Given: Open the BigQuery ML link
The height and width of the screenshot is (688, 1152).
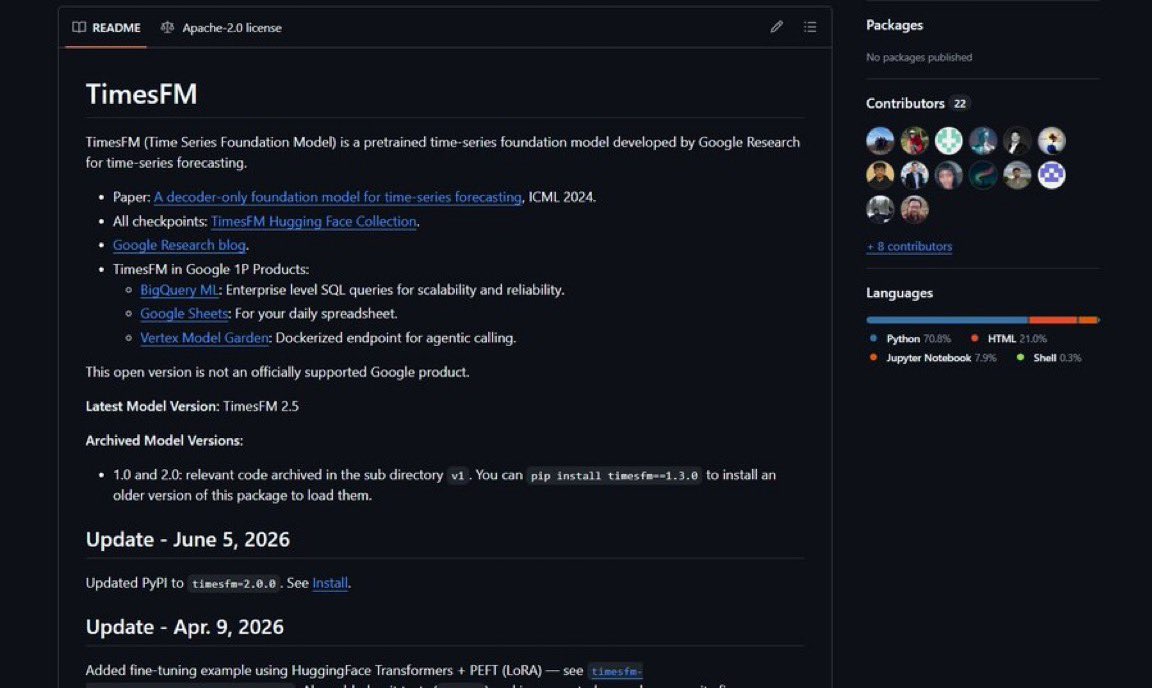Looking at the screenshot, I should tap(179, 290).
